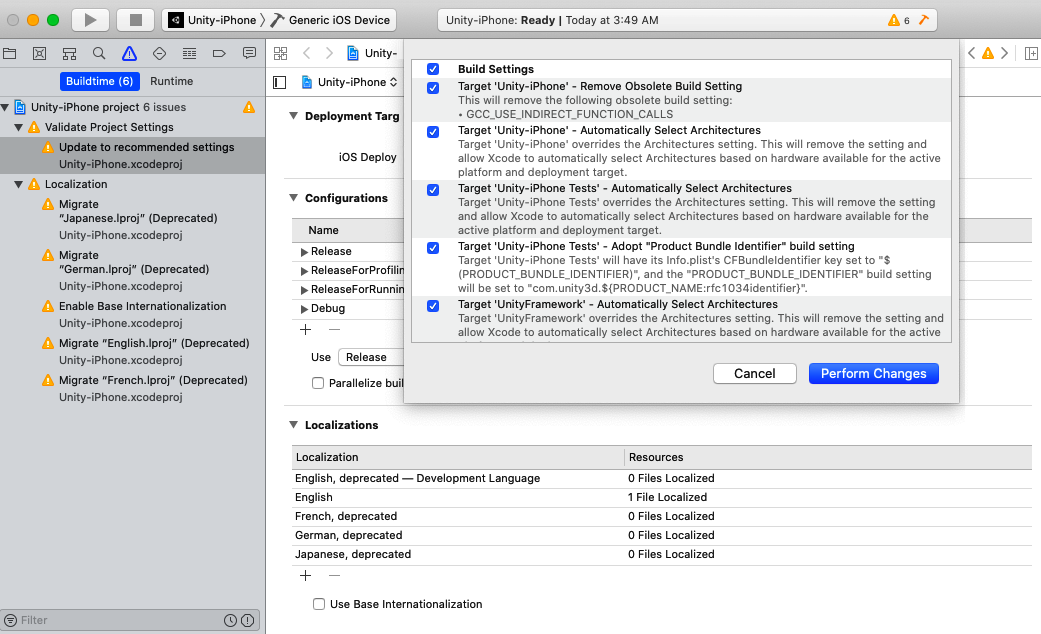Uncheck Unity-iPhone Automatically Select Architectures checkbox
The width and height of the screenshot is (1041, 634).
(x=433, y=131)
